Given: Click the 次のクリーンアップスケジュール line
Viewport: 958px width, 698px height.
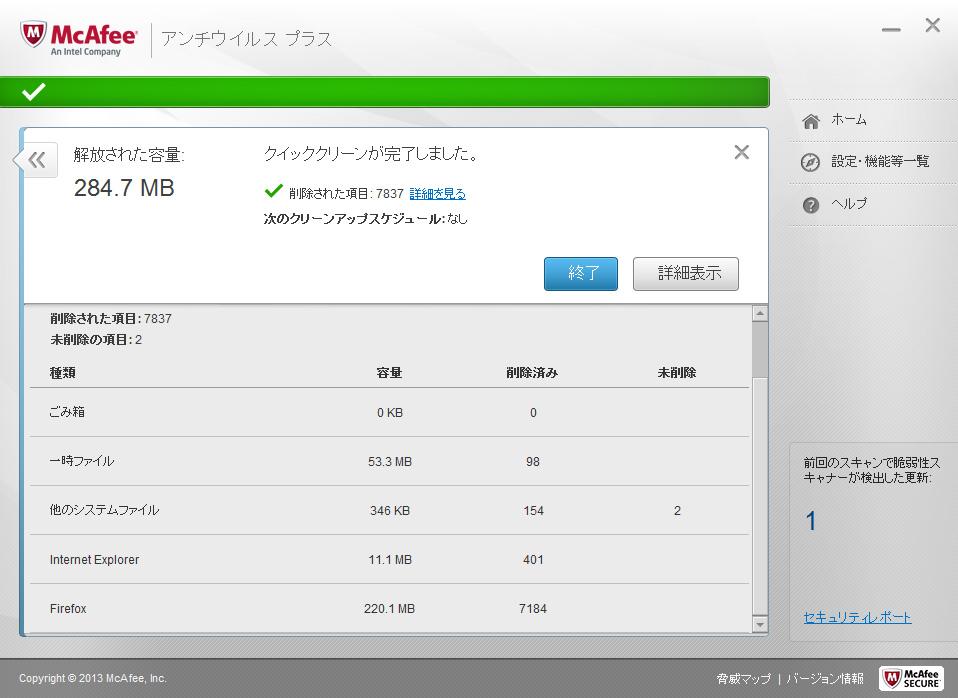Looking at the screenshot, I should [365, 218].
